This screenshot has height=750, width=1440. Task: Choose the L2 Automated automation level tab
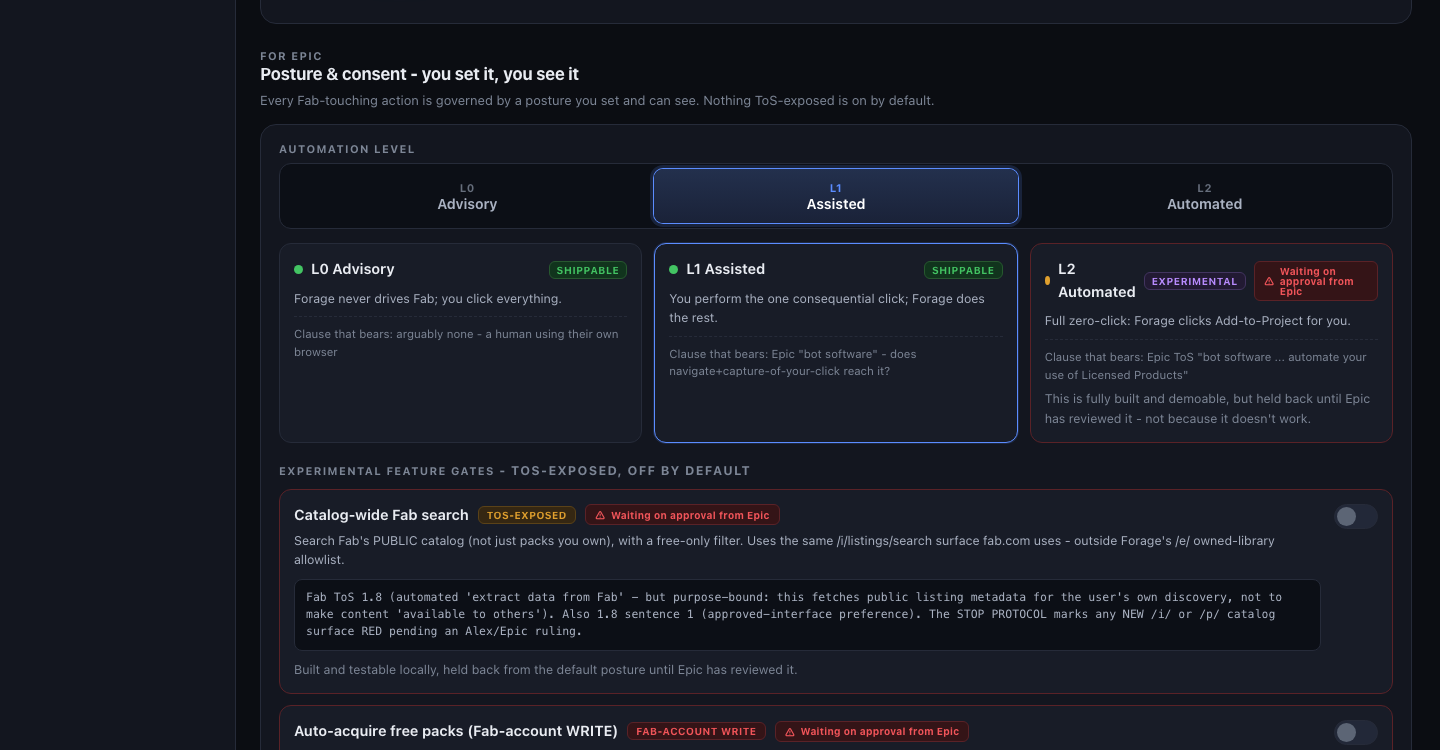[1204, 196]
